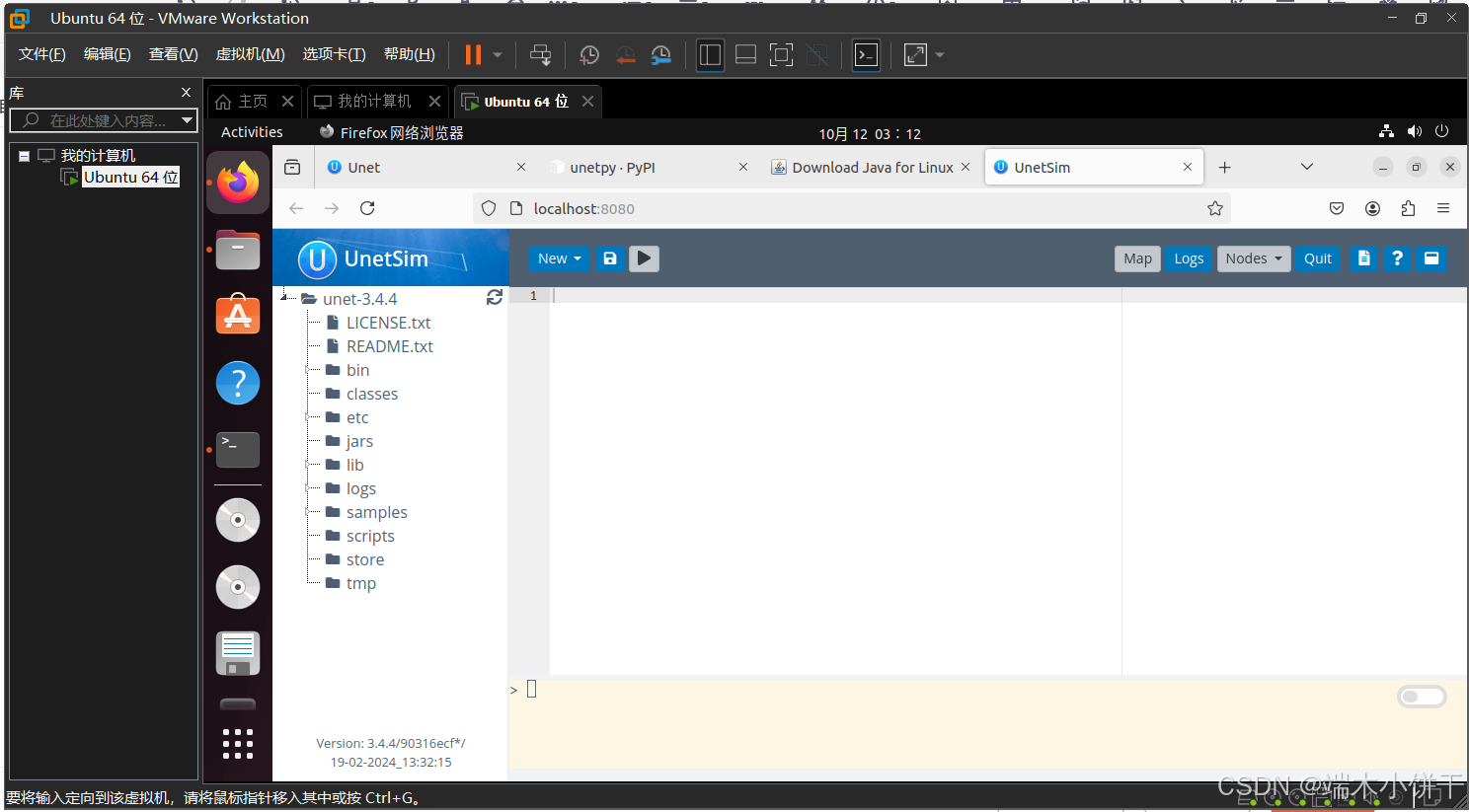The height and width of the screenshot is (812, 1469).
Task: Open the Firefox Pocket icon
Action: tap(1337, 208)
